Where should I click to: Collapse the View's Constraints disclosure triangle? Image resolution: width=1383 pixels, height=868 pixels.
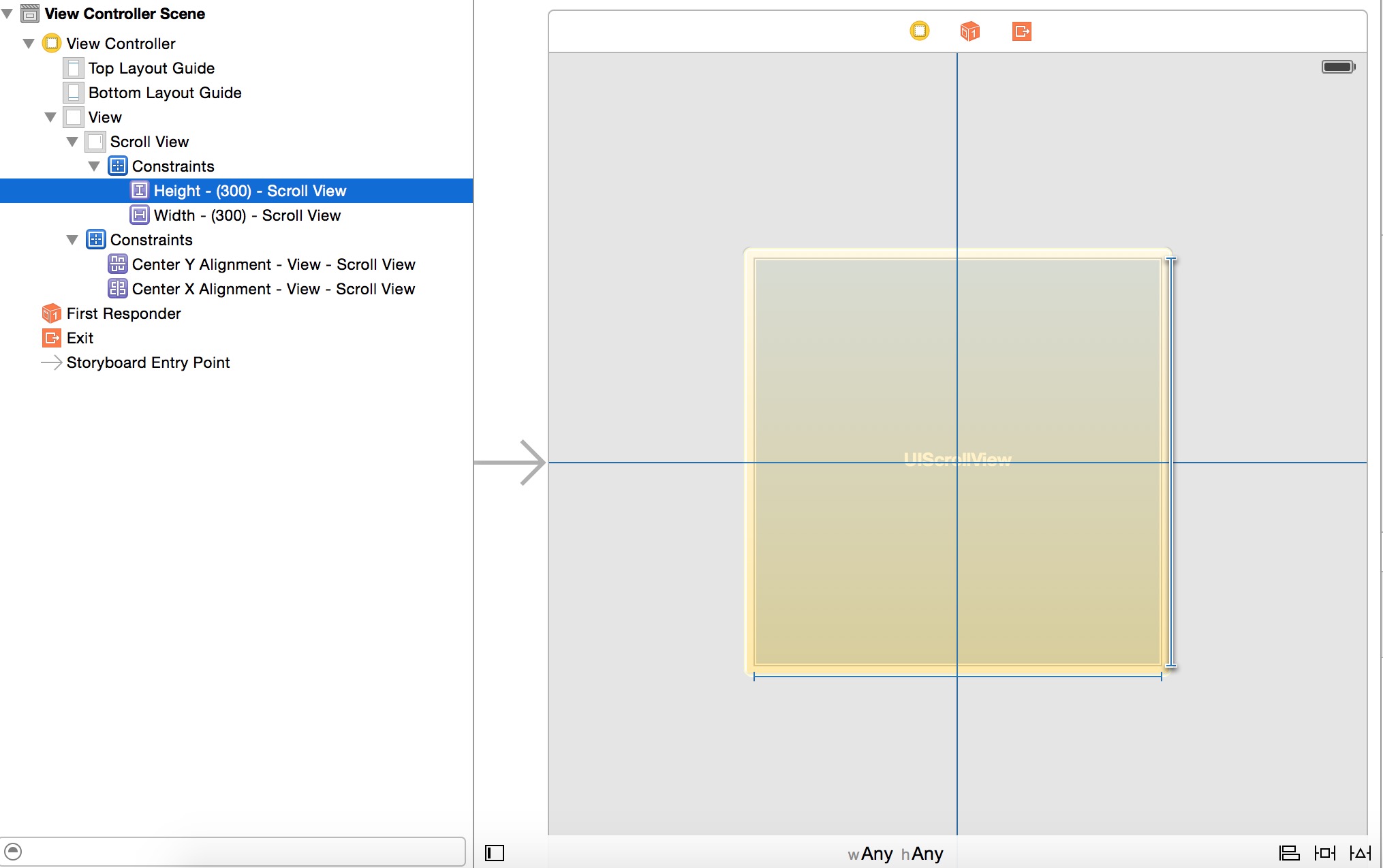point(72,240)
